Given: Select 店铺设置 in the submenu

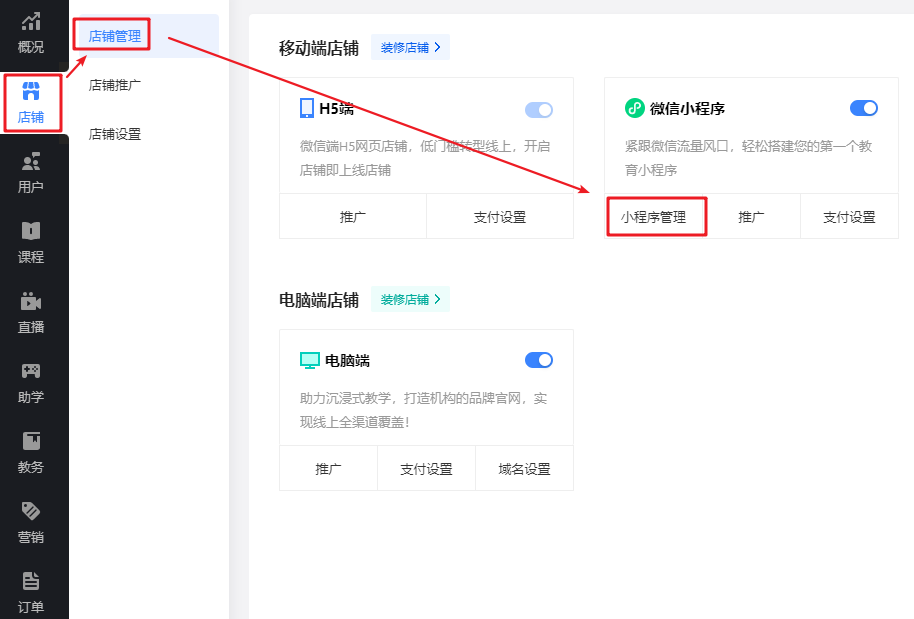Looking at the screenshot, I should tap(115, 134).
